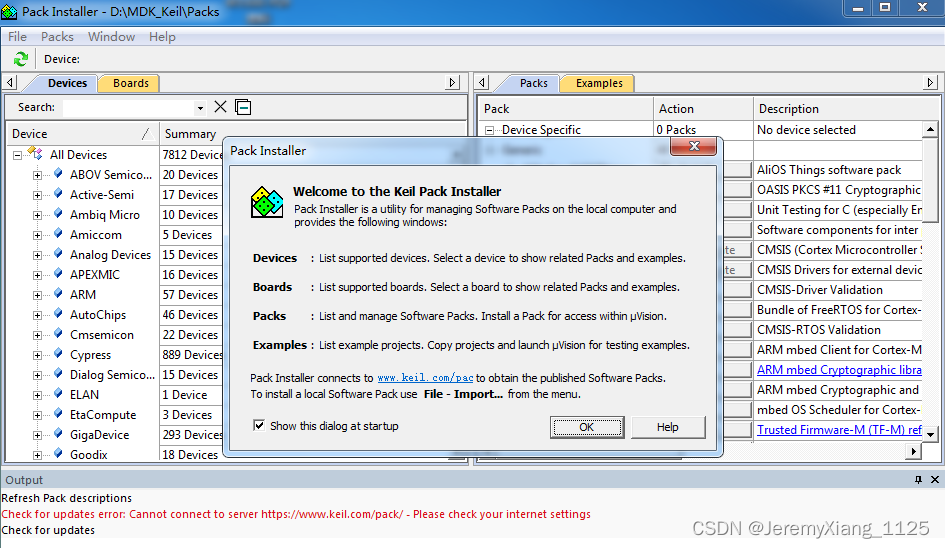Click packs list scrollbar up arrow
The image size is (945, 548).
pos(931,129)
